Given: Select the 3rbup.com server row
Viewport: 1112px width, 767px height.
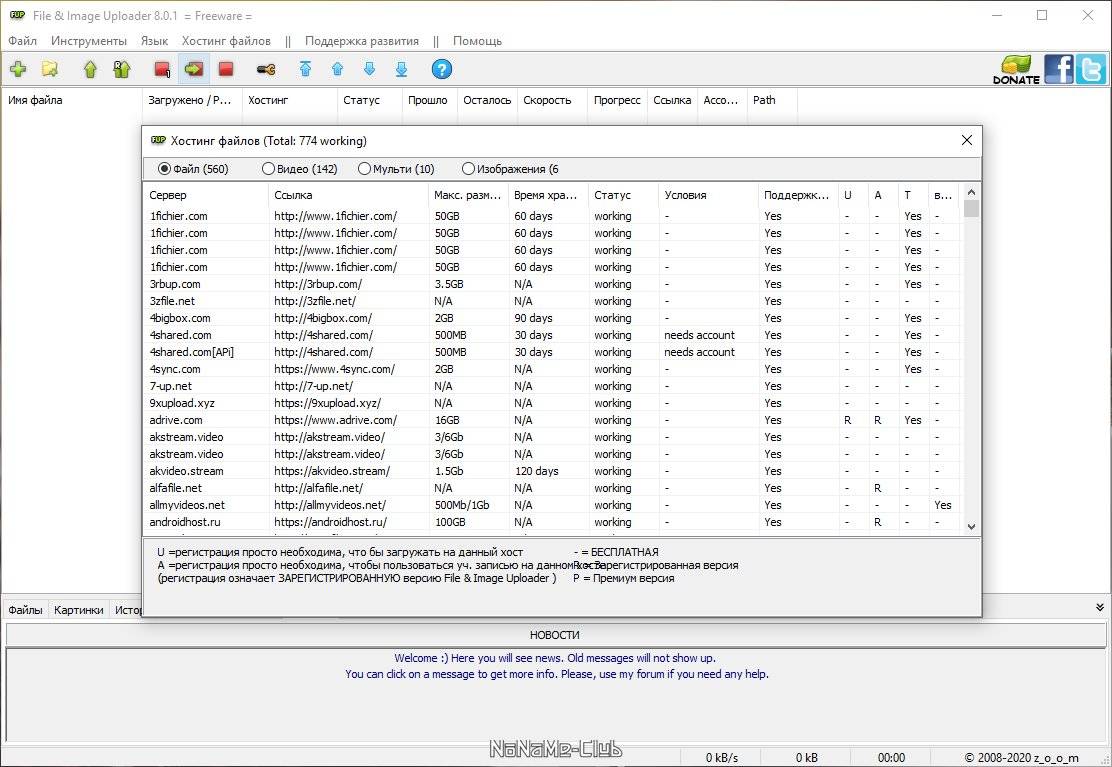Looking at the screenshot, I should (x=553, y=284).
